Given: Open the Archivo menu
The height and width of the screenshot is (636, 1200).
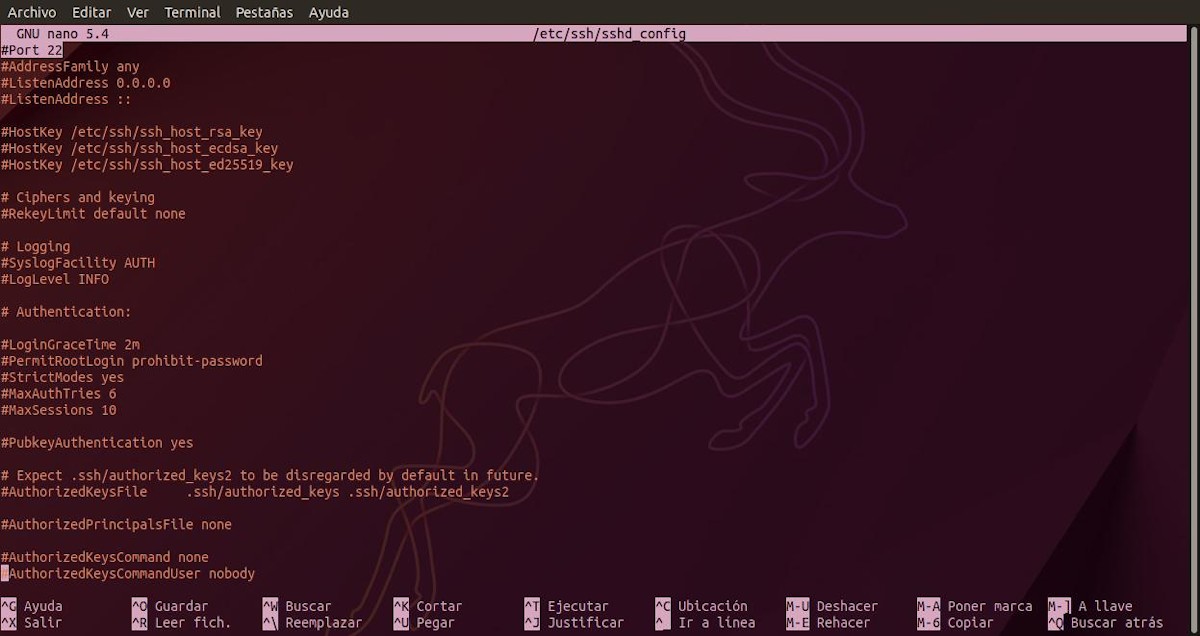Looking at the screenshot, I should coord(31,12).
